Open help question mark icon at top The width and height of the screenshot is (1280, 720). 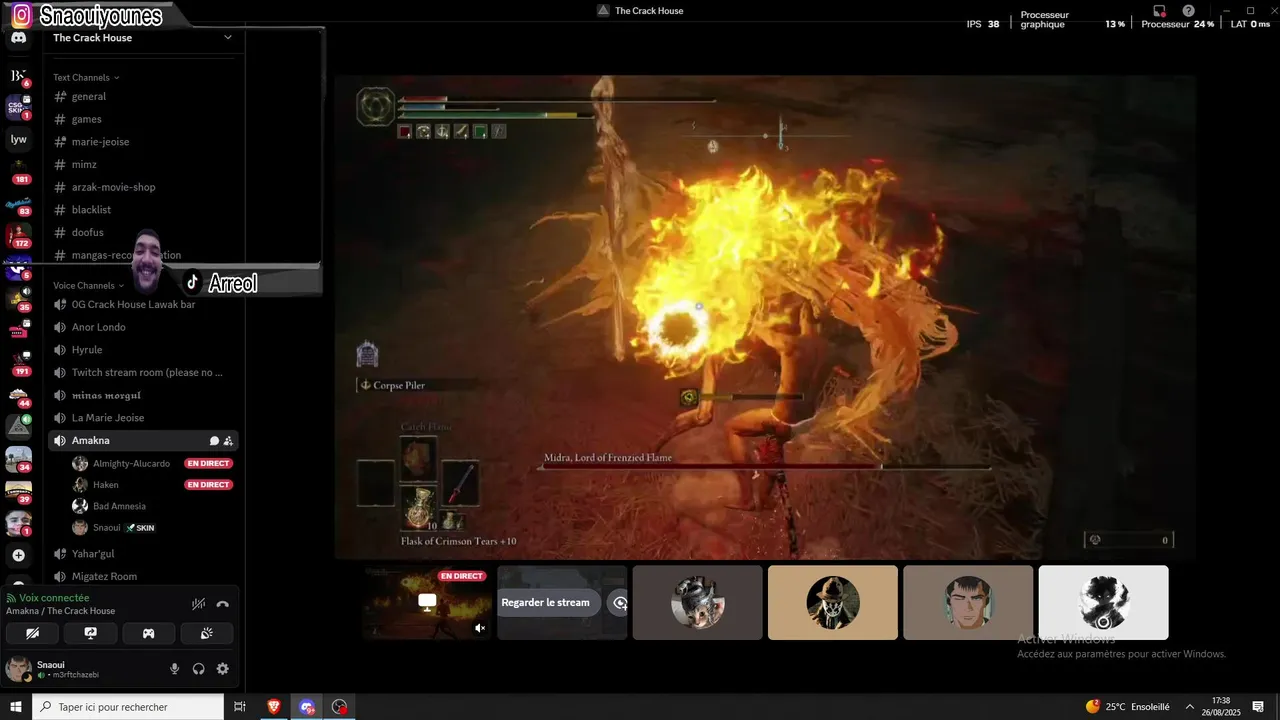coord(1188,11)
